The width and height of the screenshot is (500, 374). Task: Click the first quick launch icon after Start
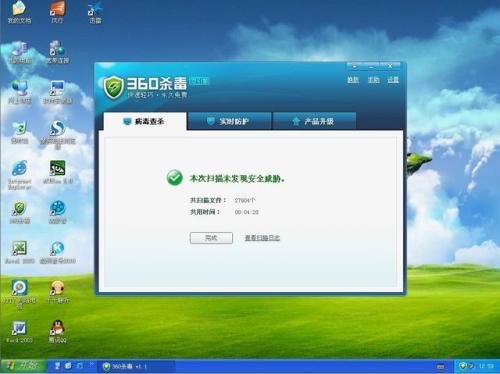click(57, 366)
